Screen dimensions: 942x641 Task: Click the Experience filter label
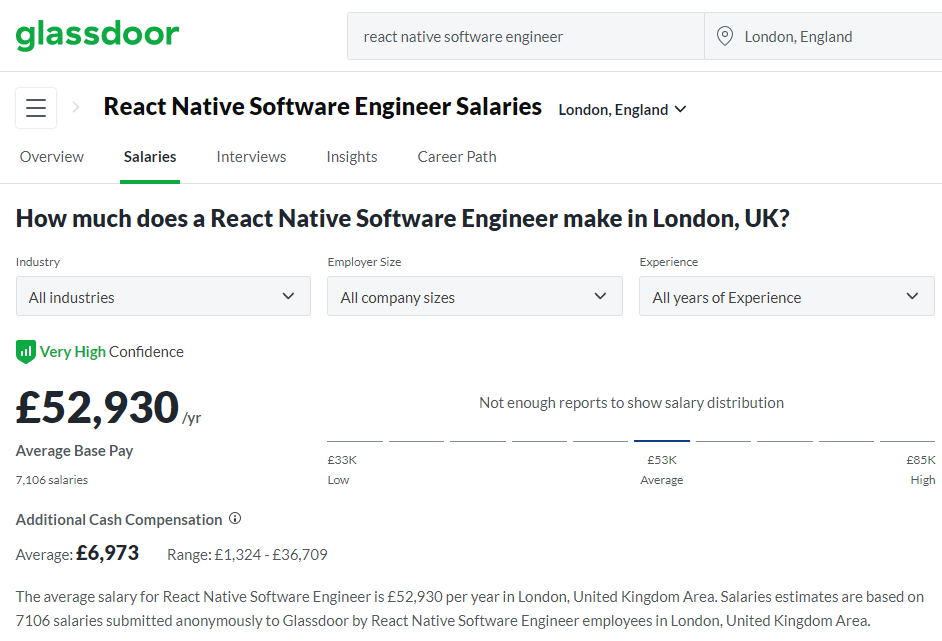pos(669,262)
